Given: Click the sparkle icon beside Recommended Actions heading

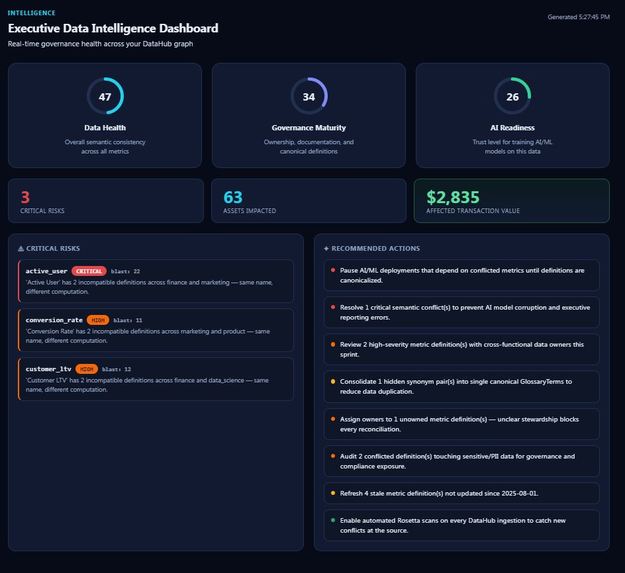Looking at the screenshot, I should (x=326, y=249).
